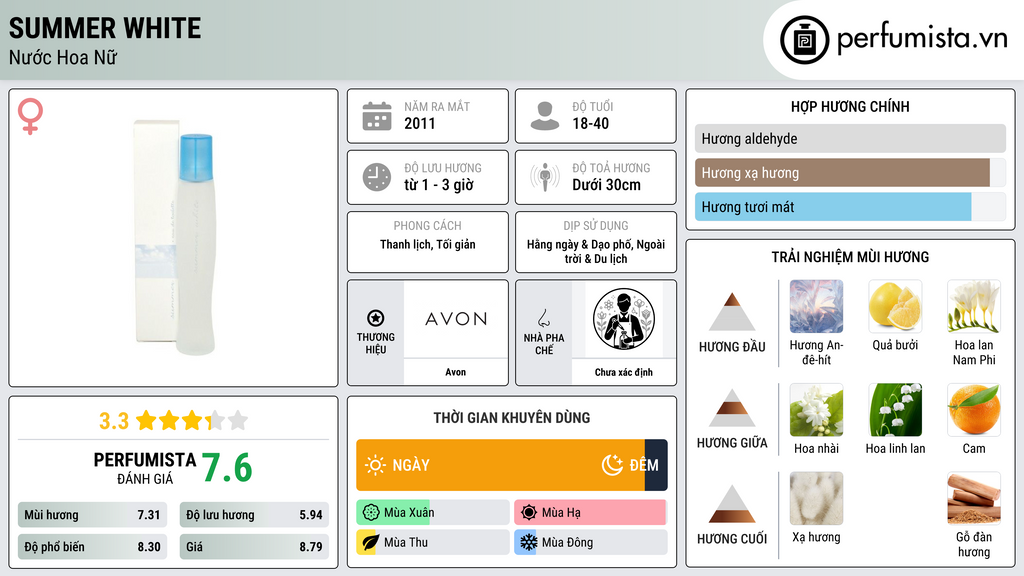Click the Avon brand name label
The image size is (1024, 576).
tap(456, 372)
